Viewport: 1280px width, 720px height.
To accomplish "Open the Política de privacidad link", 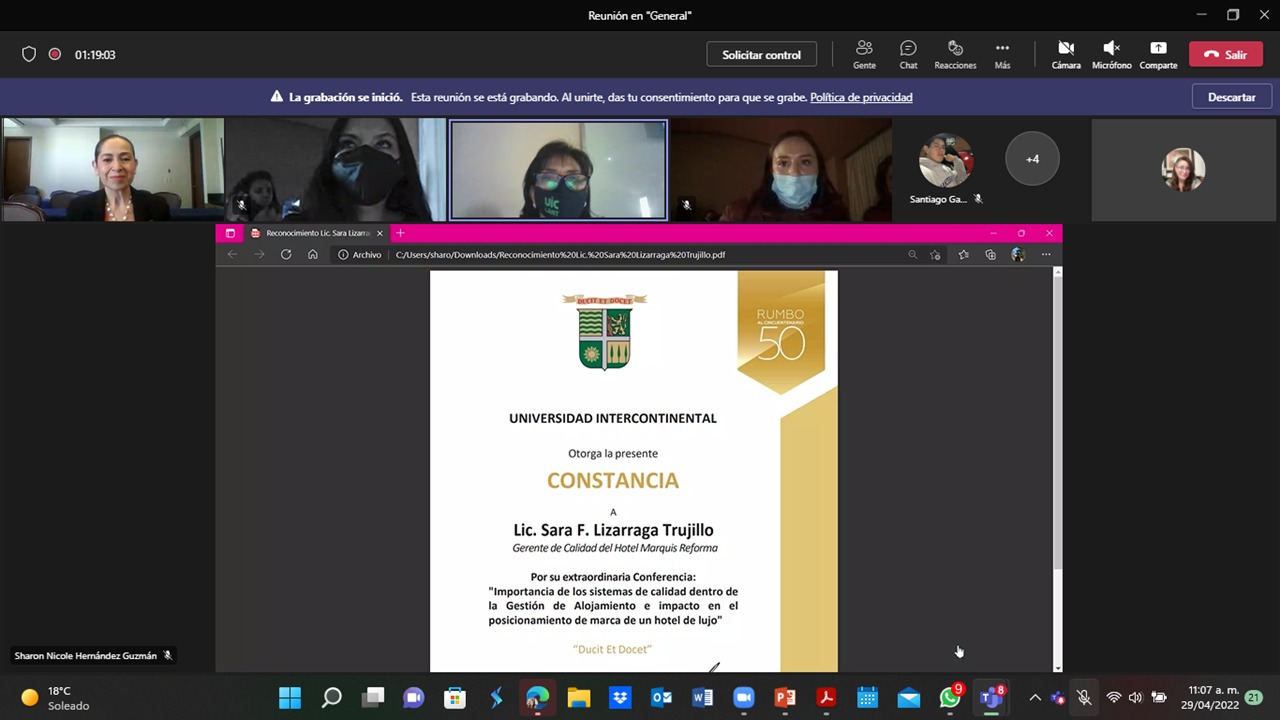I will pyautogui.click(x=861, y=97).
